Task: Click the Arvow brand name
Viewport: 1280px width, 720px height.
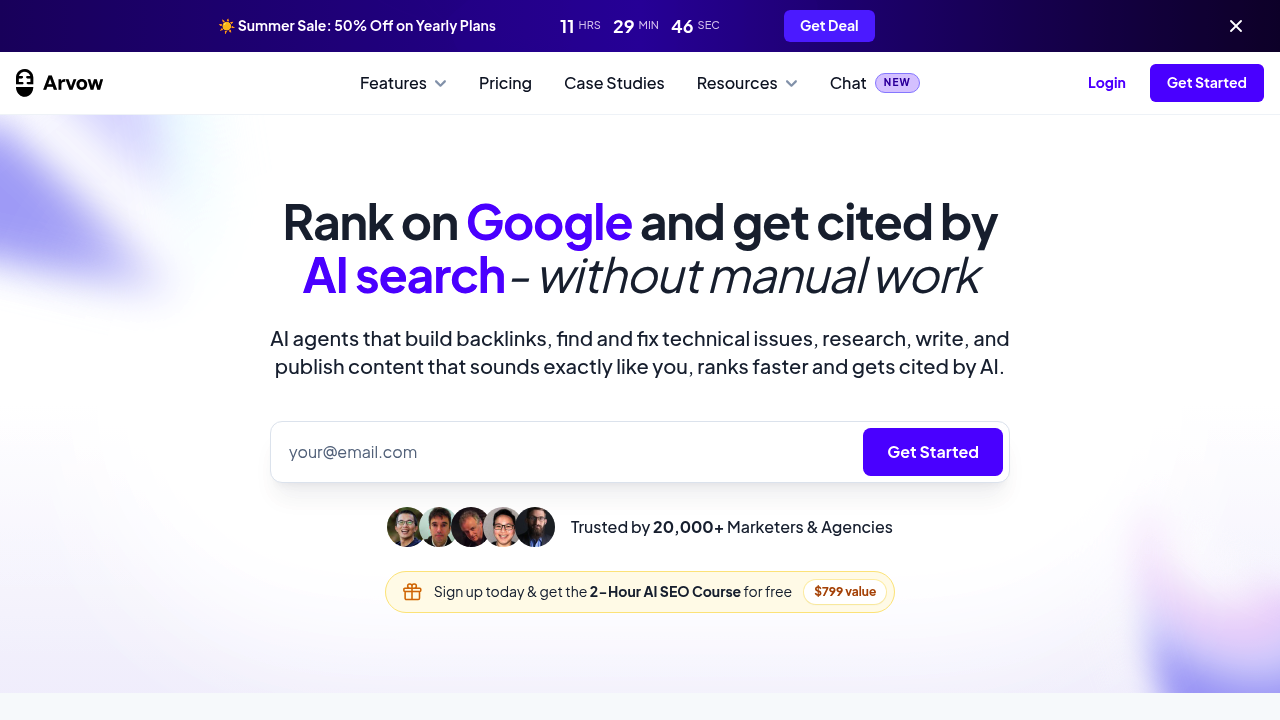Action: click(73, 83)
